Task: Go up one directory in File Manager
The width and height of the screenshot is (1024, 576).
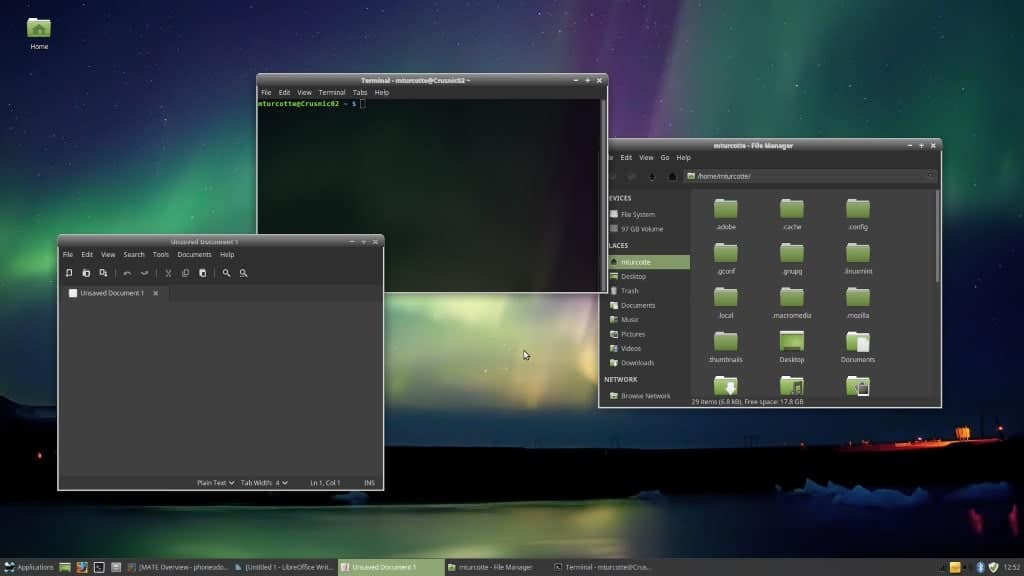Action: coord(652,176)
